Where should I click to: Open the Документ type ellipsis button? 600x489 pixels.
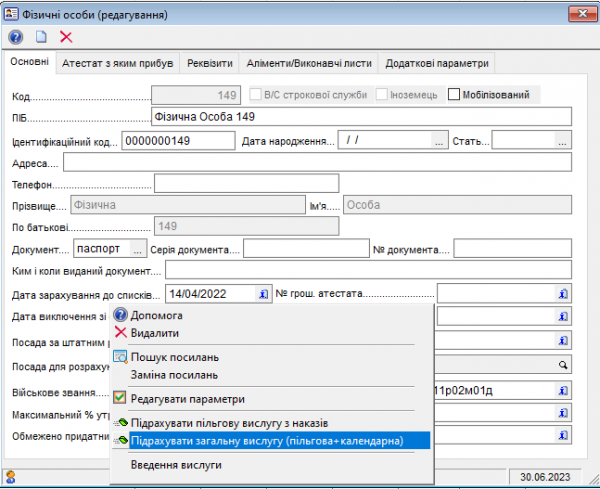click(138, 248)
